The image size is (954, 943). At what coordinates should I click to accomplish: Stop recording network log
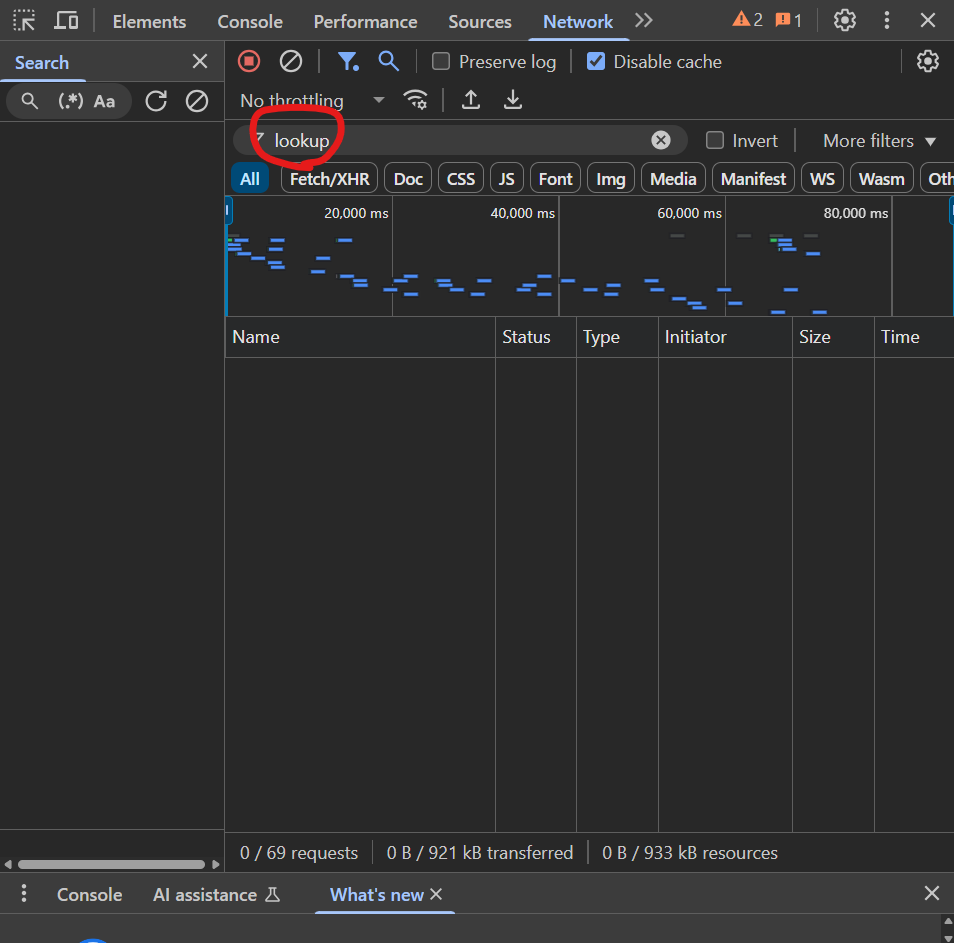(249, 61)
